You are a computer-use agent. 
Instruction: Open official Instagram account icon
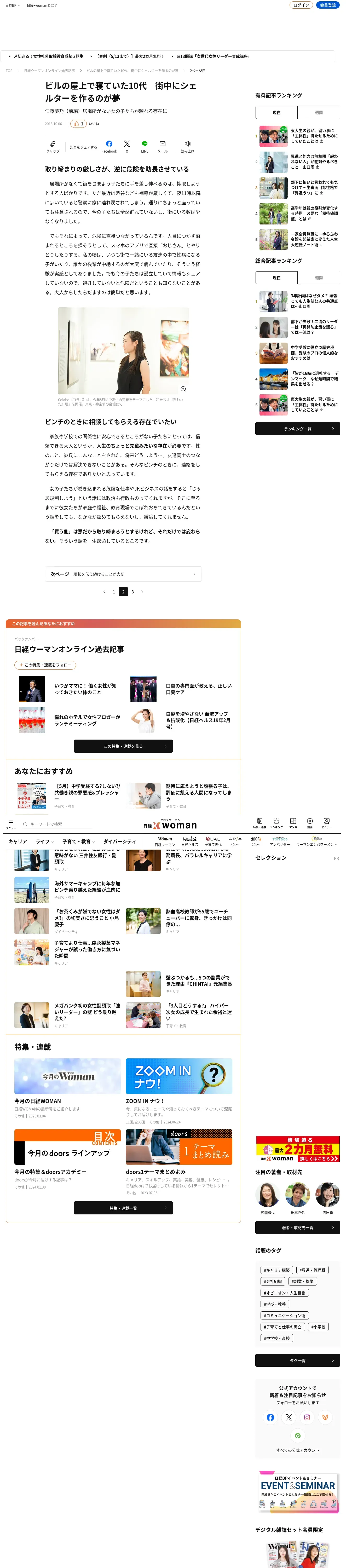point(307,1417)
